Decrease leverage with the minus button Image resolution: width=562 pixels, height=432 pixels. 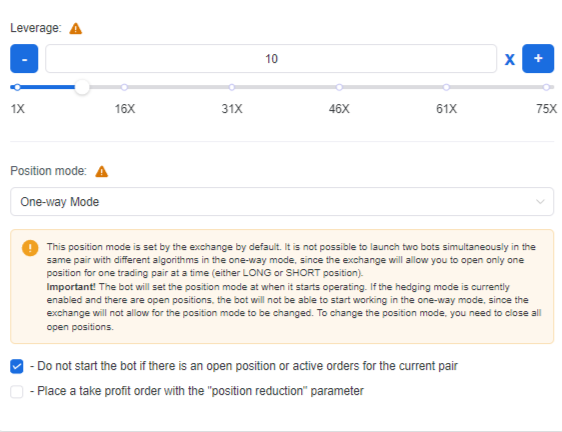point(24,58)
